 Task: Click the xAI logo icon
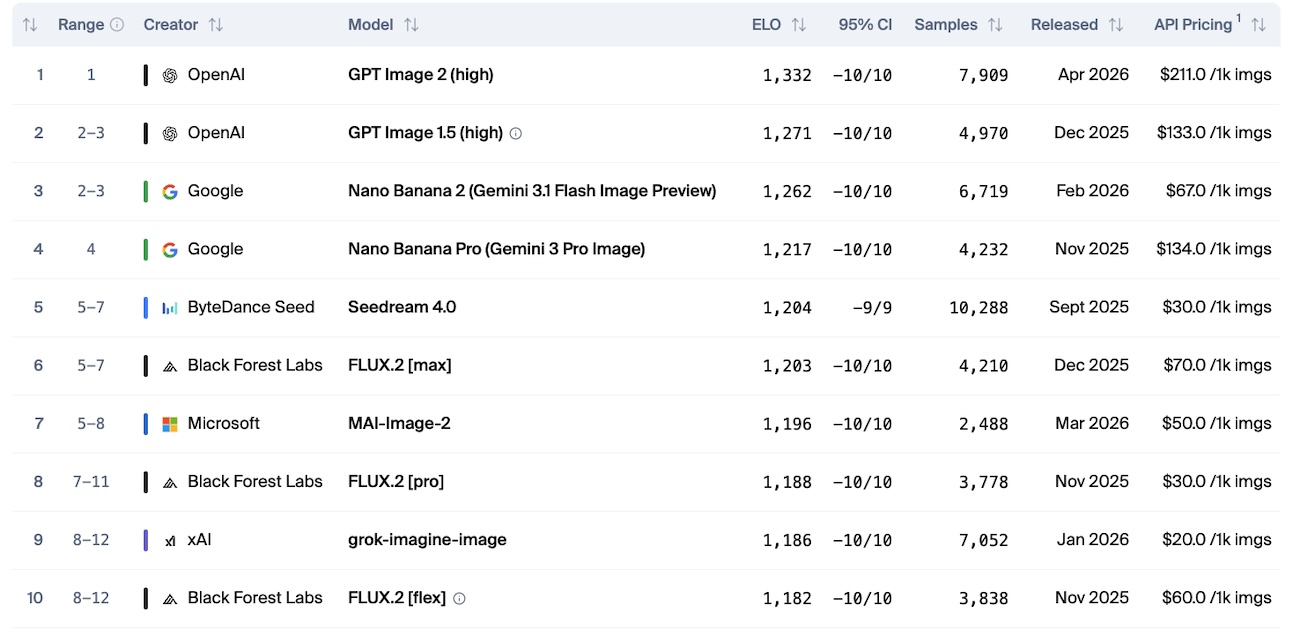[x=170, y=540]
